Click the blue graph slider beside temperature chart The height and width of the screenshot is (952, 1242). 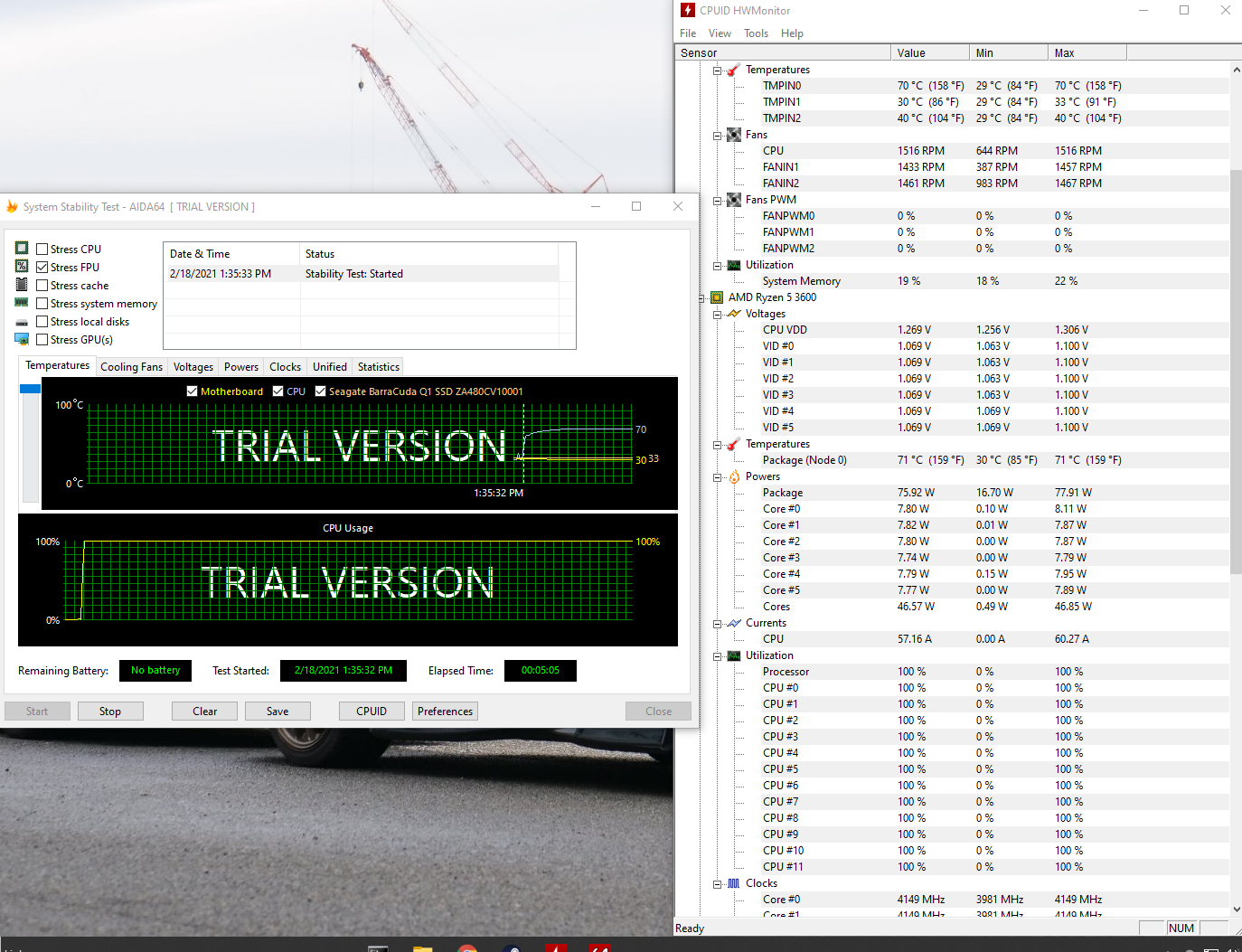[30, 389]
